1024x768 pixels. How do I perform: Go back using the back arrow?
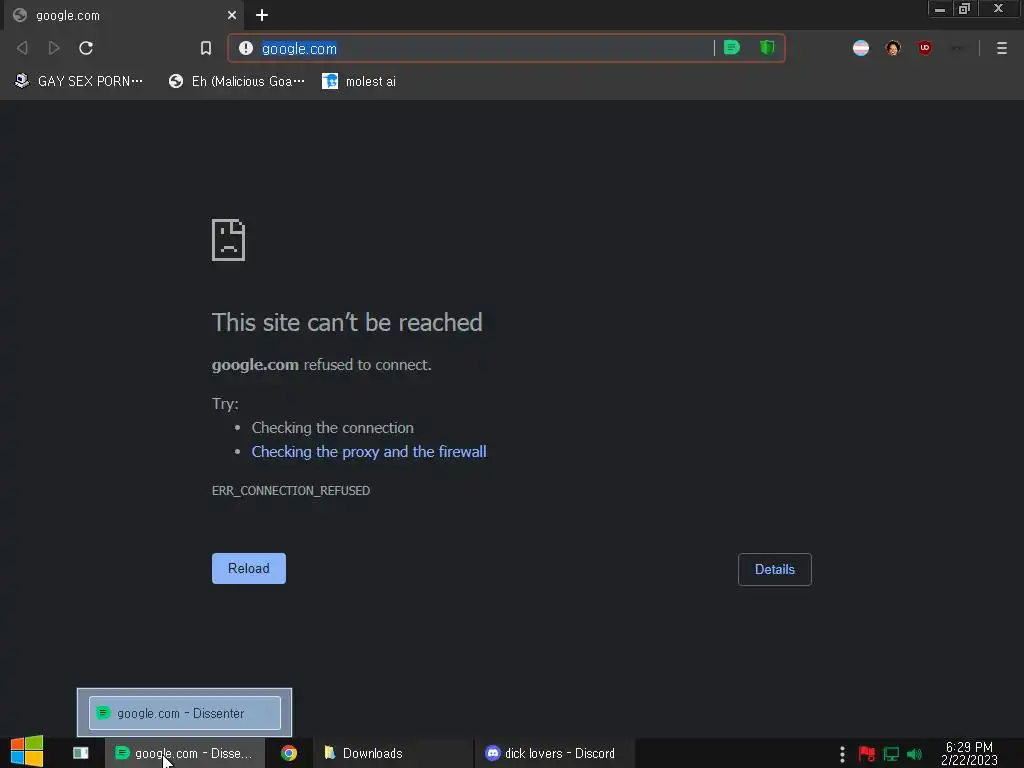(x=22, y=48)
